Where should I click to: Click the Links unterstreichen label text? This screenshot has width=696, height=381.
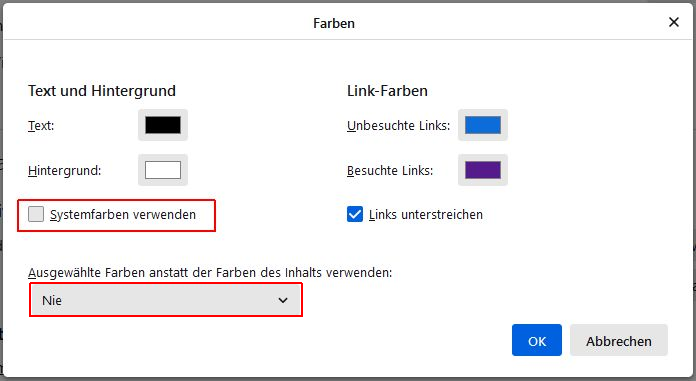tap(426, 214)
